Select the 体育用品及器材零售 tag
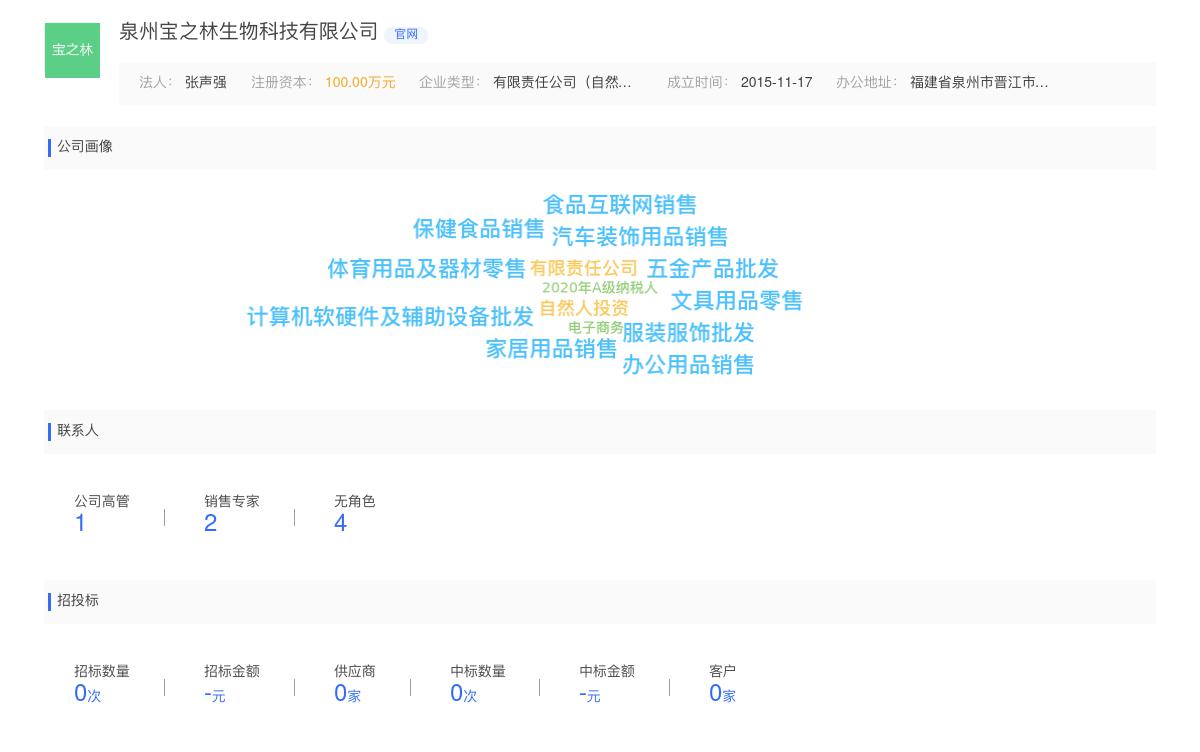Image resolution: width=1200 pixels, height=752 pixels. click(426, 269)
